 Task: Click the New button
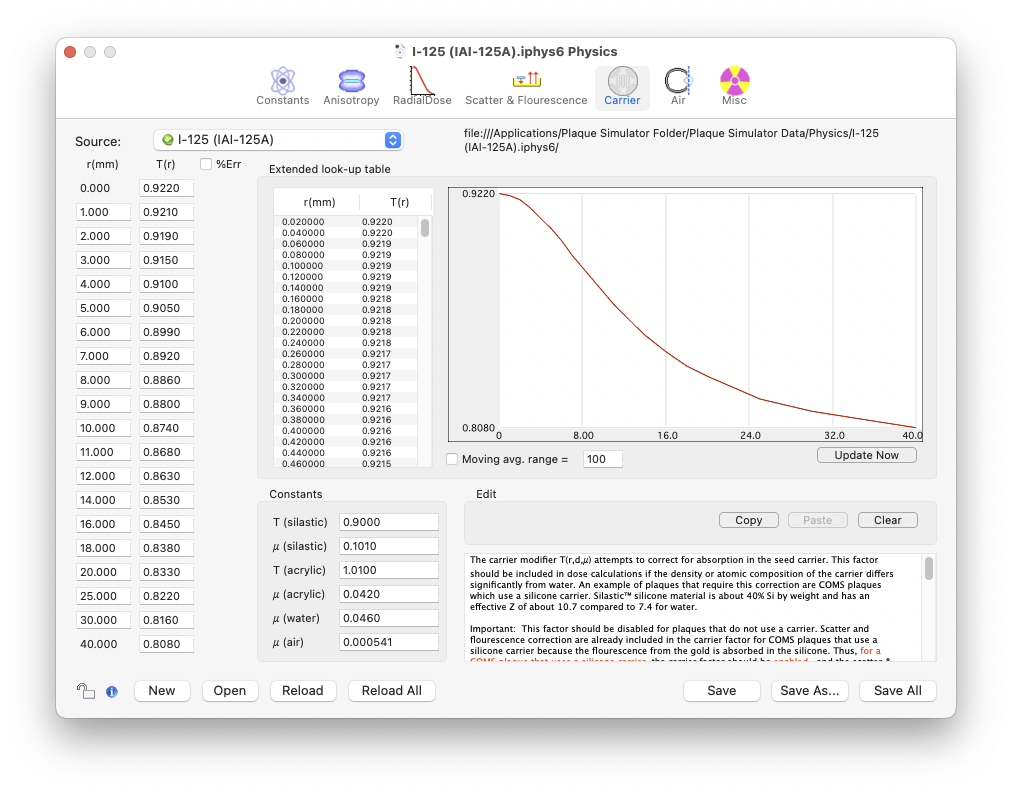[162, 691]
